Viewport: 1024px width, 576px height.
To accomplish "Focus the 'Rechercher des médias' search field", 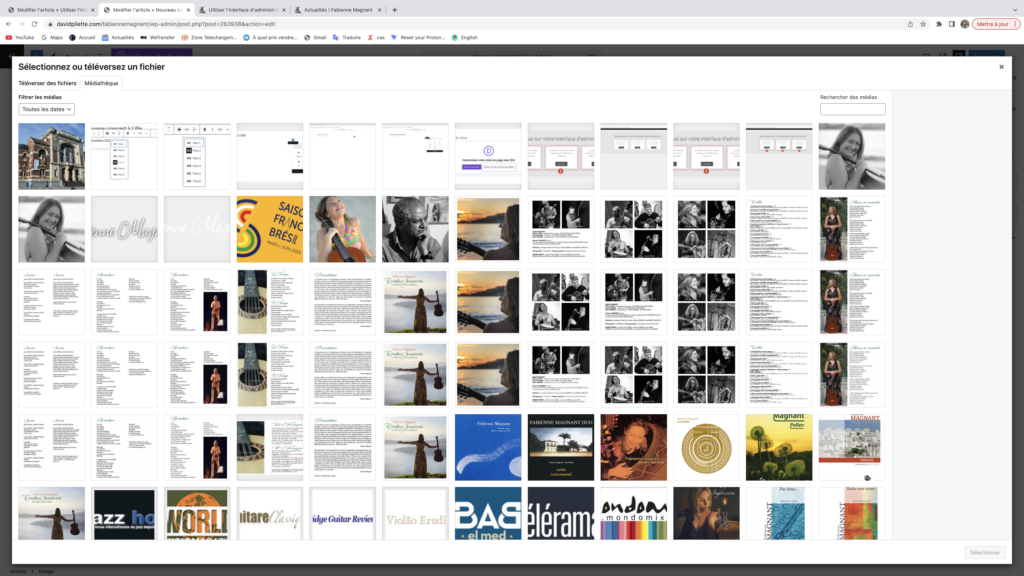I will click(x=852, y=109).
